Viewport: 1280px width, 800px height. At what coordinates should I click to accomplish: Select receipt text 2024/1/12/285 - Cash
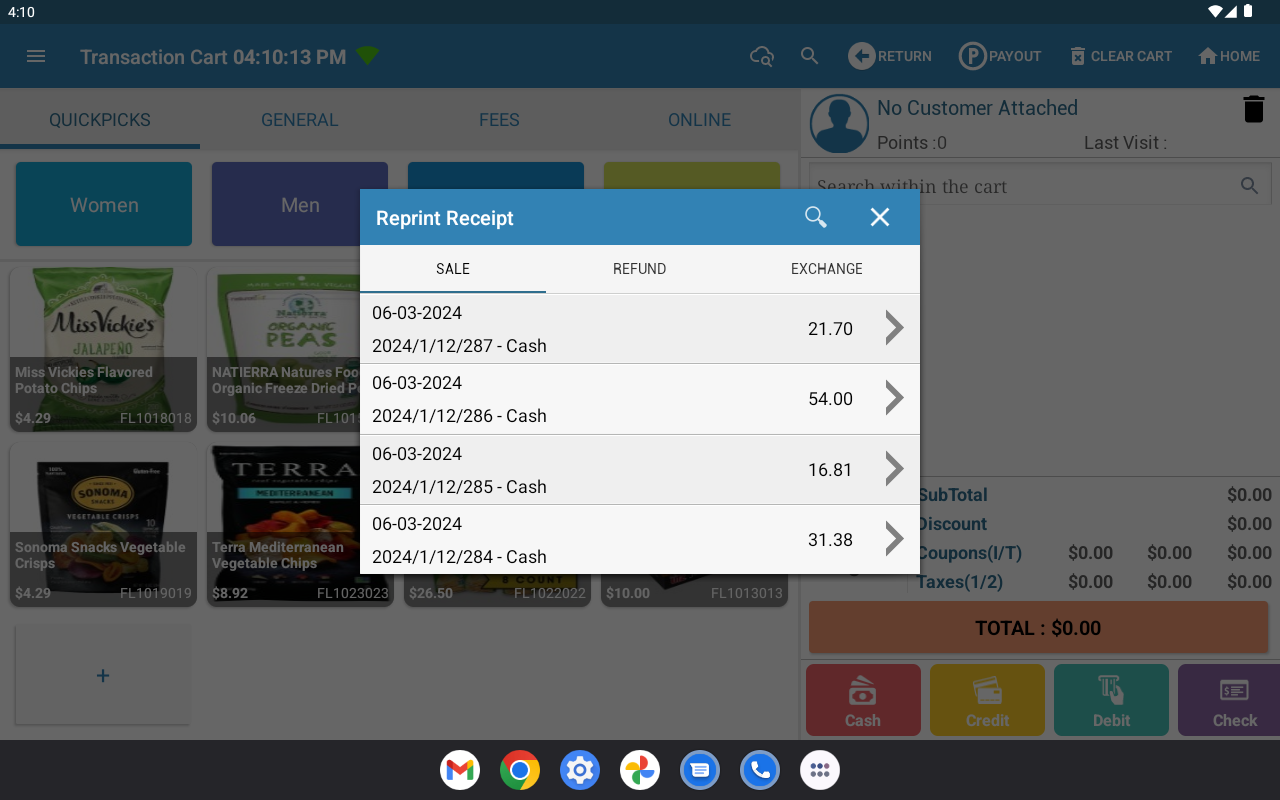[x=459, y=487]
